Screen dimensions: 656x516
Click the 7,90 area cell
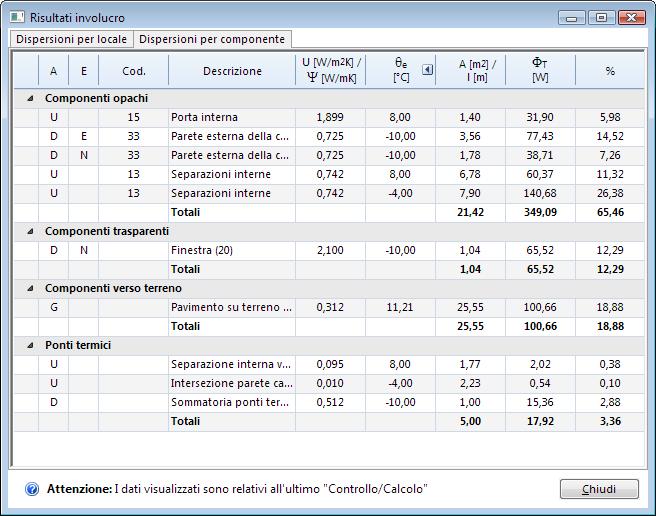click(470, 193)
